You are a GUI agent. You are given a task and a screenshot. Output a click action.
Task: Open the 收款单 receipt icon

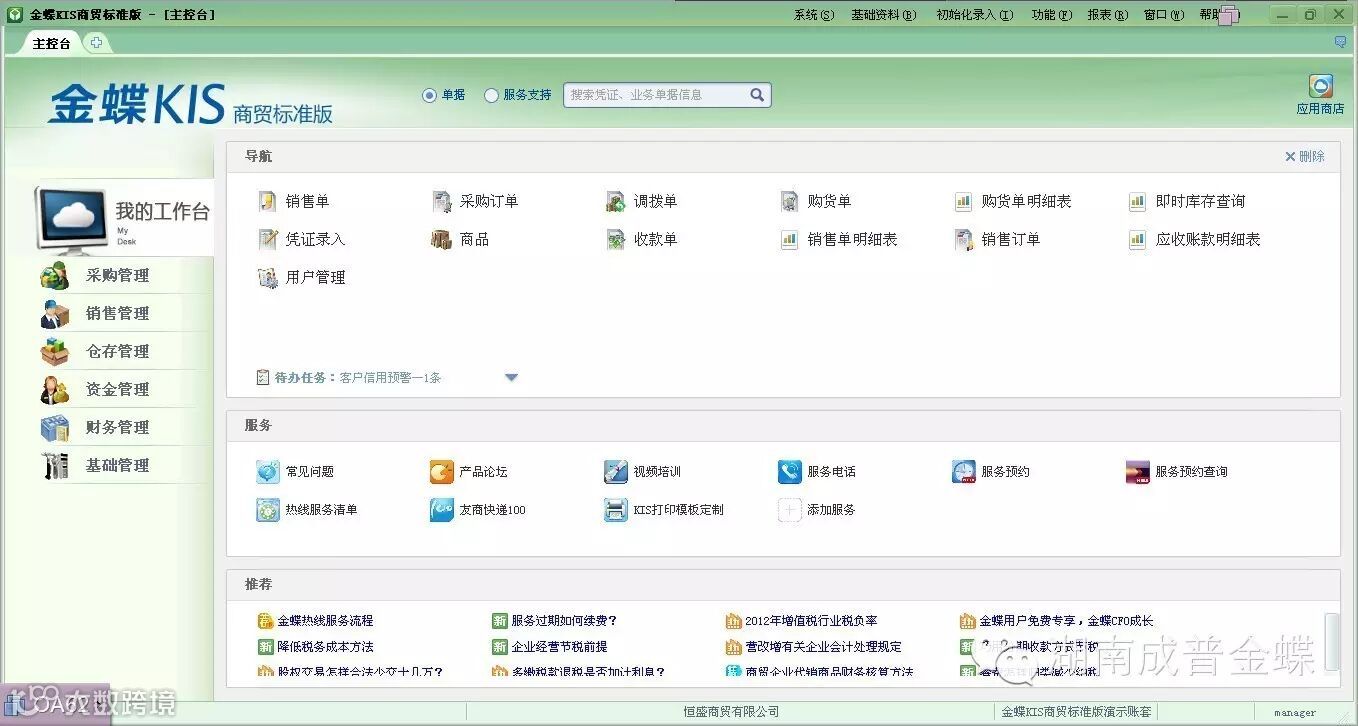click(616, 239)
